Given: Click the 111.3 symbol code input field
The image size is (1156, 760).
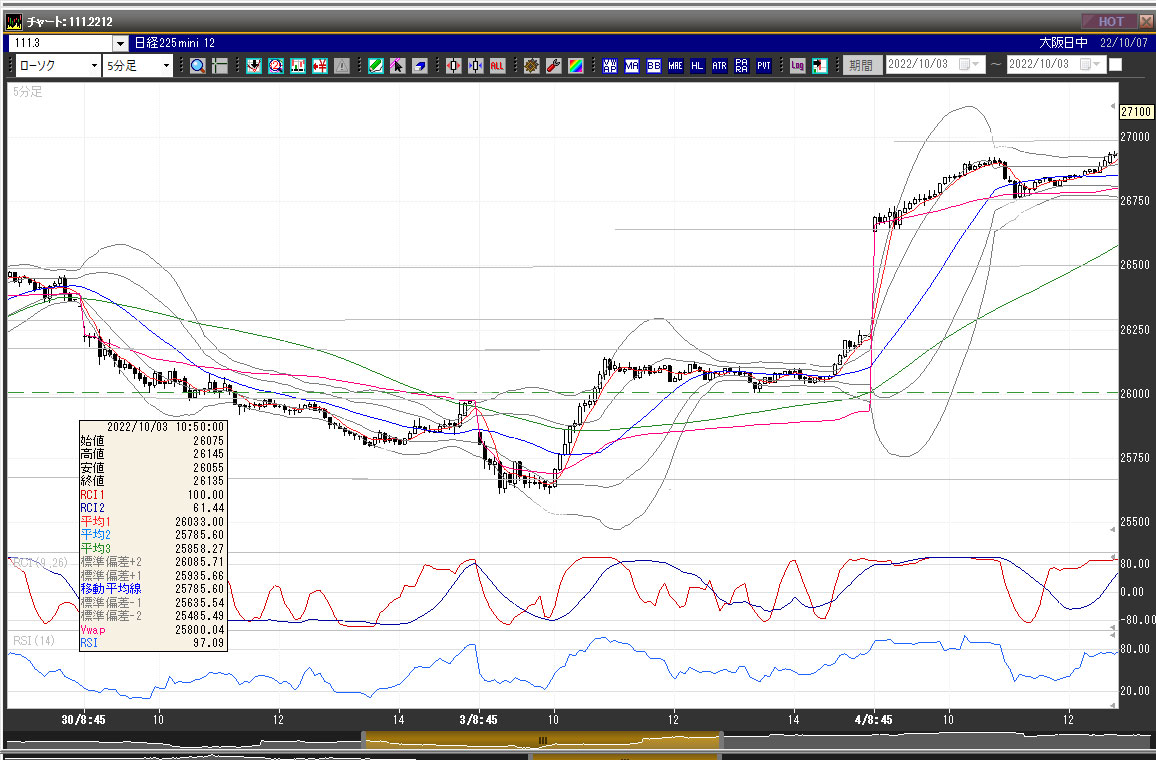Looking at the screenshot, I should (x=61, y=43).
